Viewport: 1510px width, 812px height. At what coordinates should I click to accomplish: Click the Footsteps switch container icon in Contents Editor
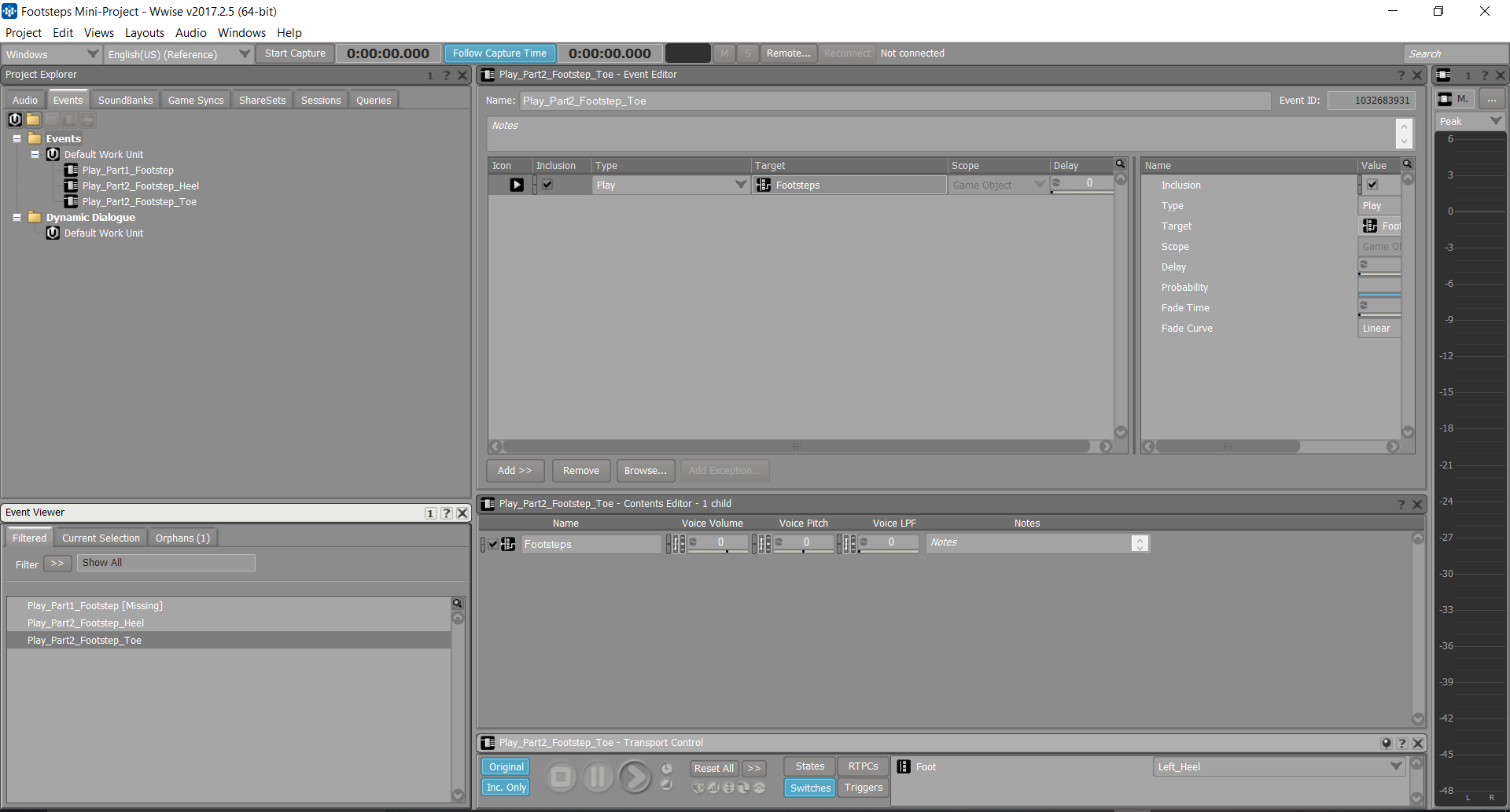(509, 544)
